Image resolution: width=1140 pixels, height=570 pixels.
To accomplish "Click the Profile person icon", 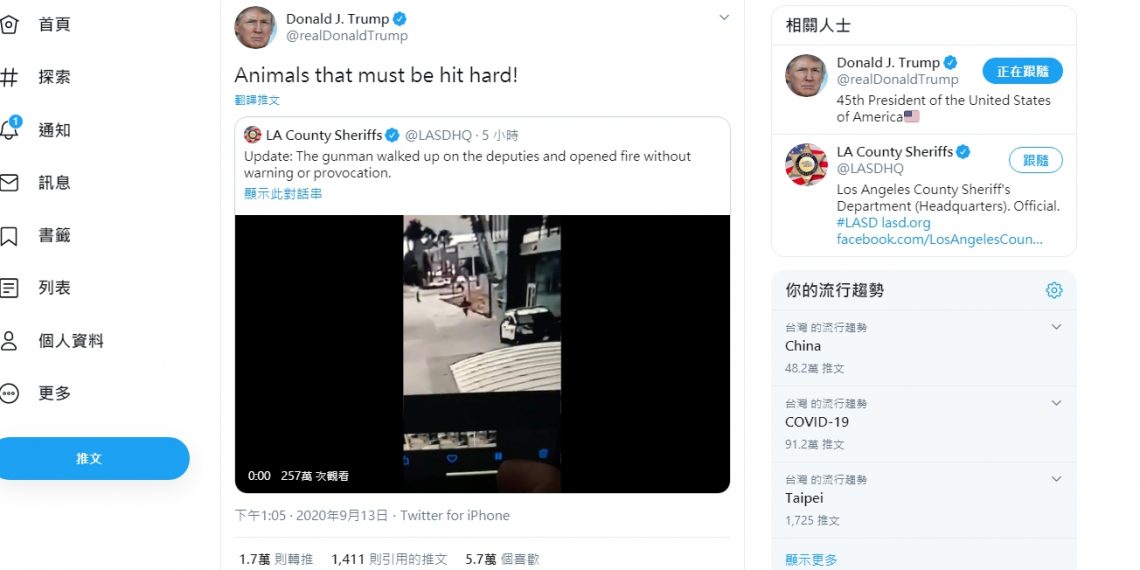I will point(8,341).
